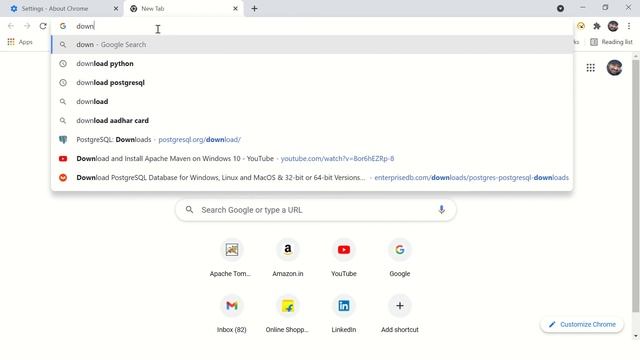Click the browser forward arrow
The width and height of the screenshot is (640, 360).
tap(27, 26)
